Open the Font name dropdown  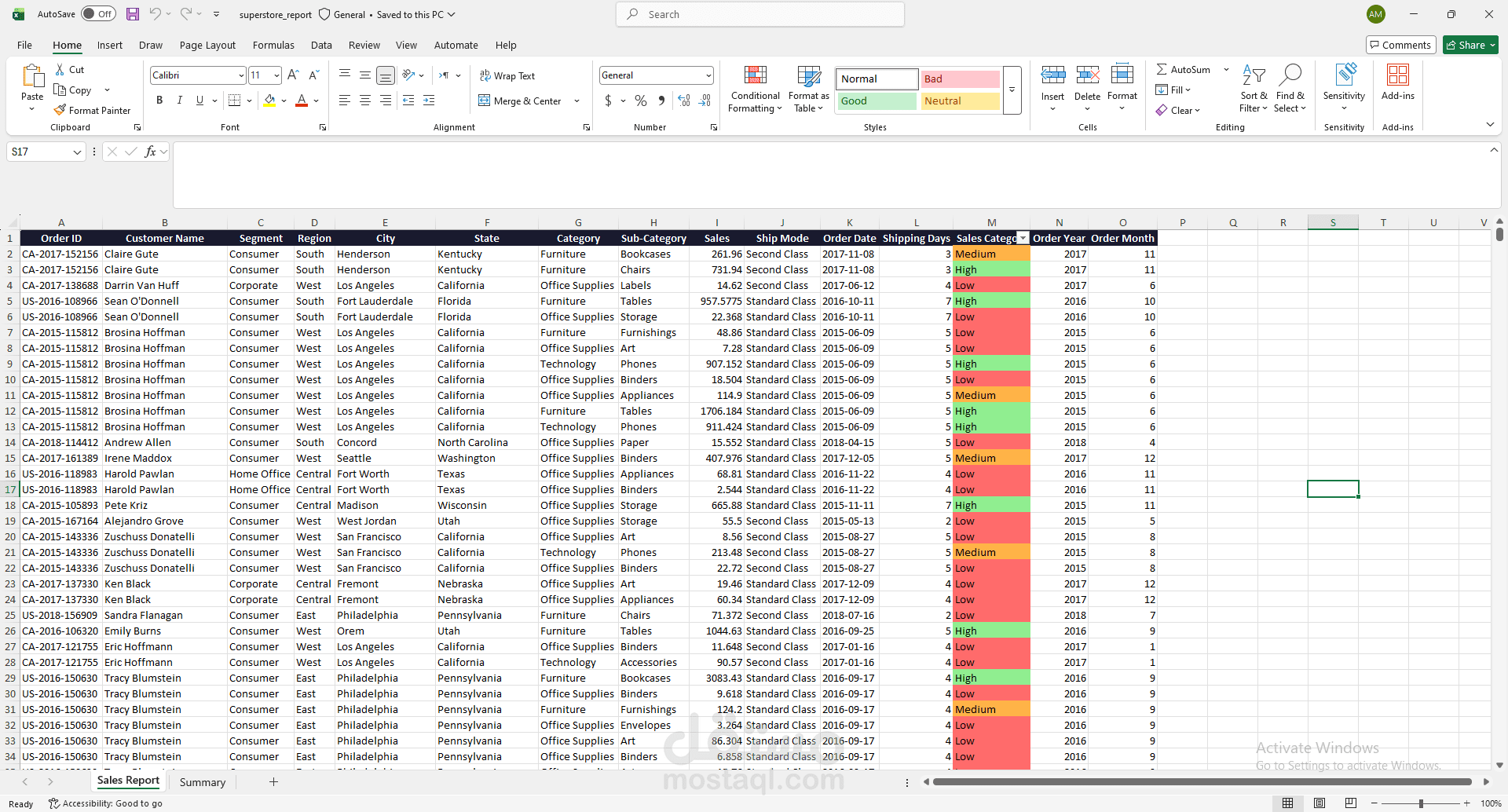tap(240, 75)
